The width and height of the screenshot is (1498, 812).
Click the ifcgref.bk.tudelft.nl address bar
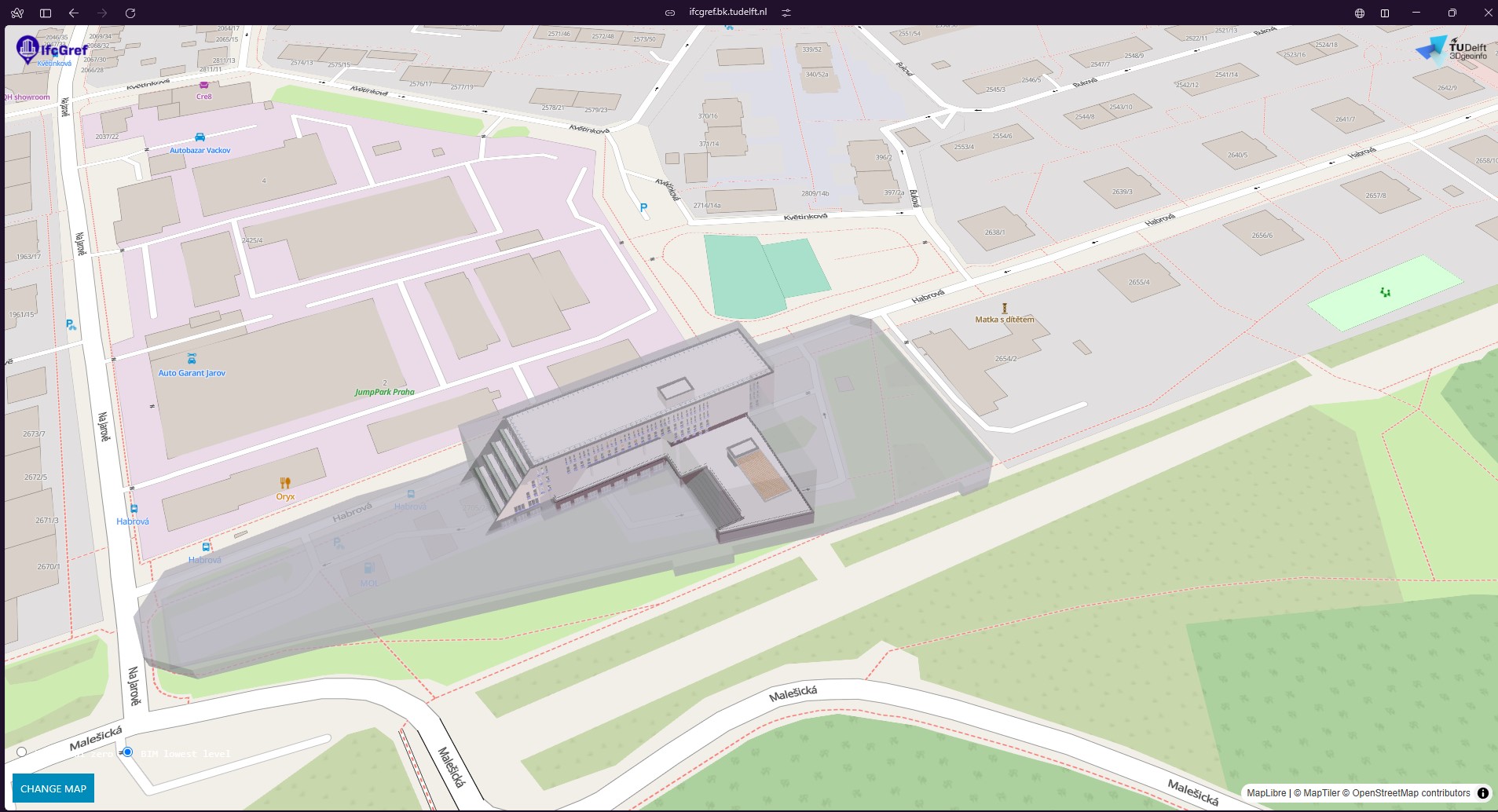click(727, 13)
